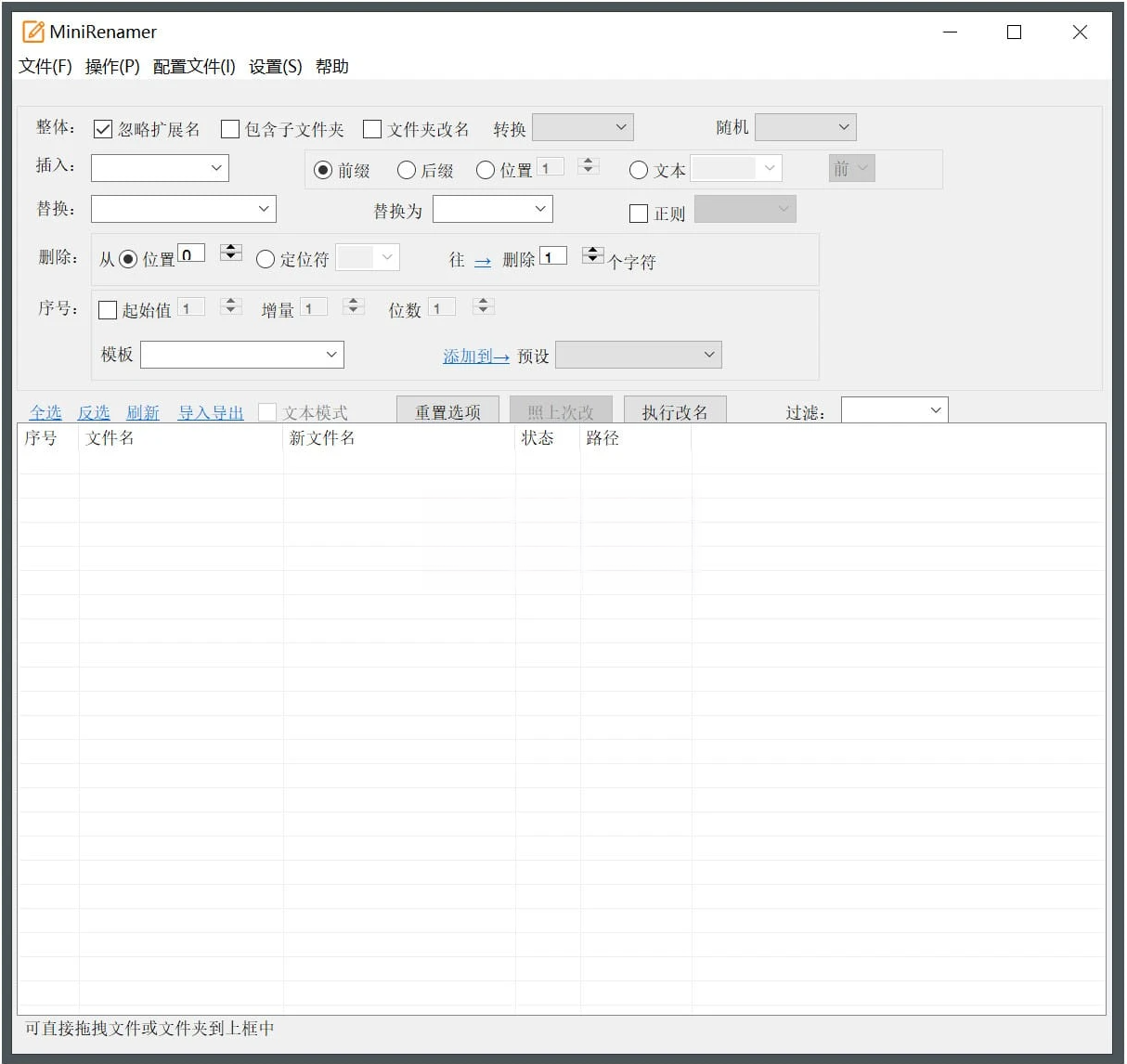The image size is (1127, 1064).
Task: Click stepper arrows for 插入 位置 value
Action: coord(588,165)
